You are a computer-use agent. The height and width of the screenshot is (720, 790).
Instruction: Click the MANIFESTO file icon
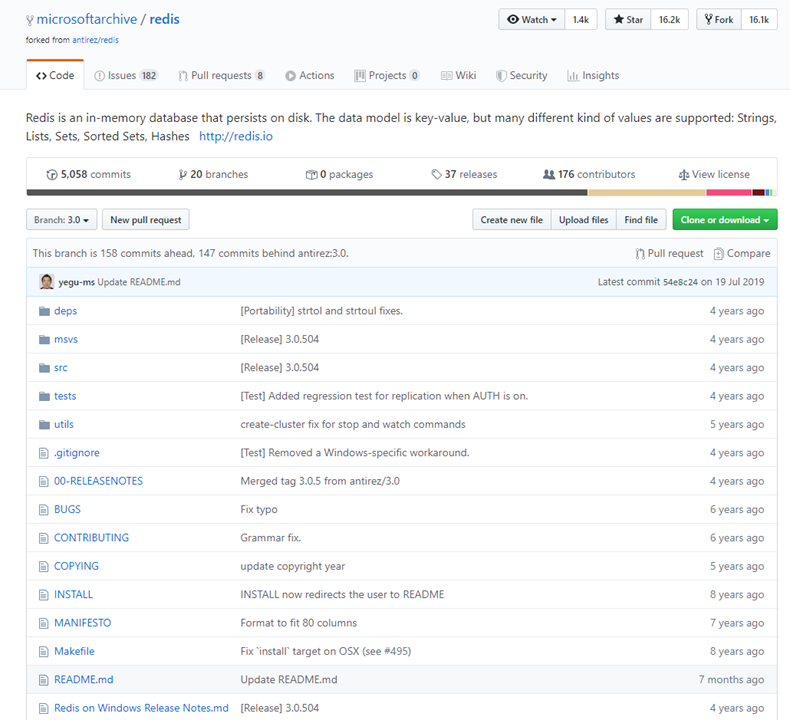point(44,623)
